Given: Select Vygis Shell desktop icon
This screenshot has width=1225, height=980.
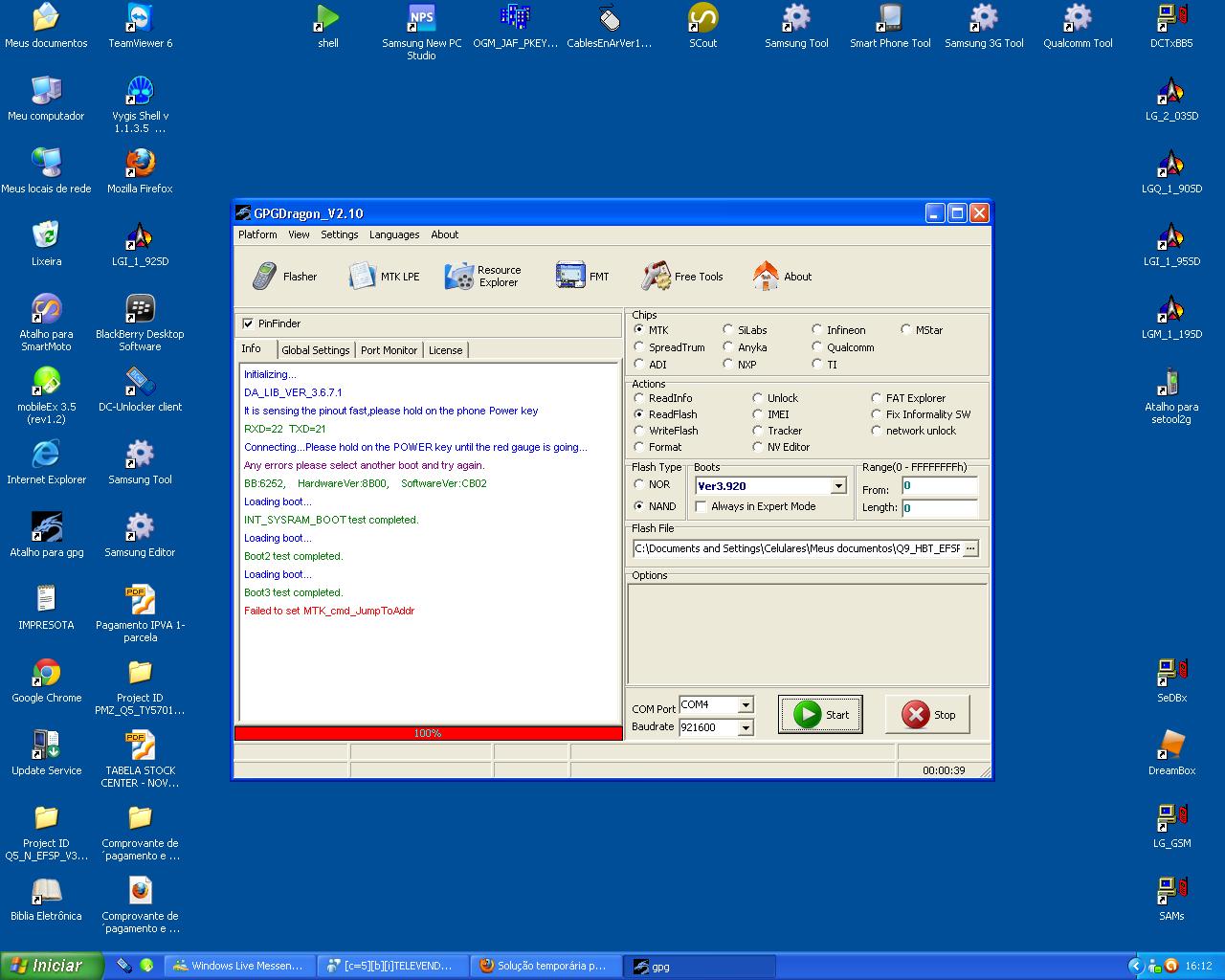Looking at the screenshot, I should 141,105.
